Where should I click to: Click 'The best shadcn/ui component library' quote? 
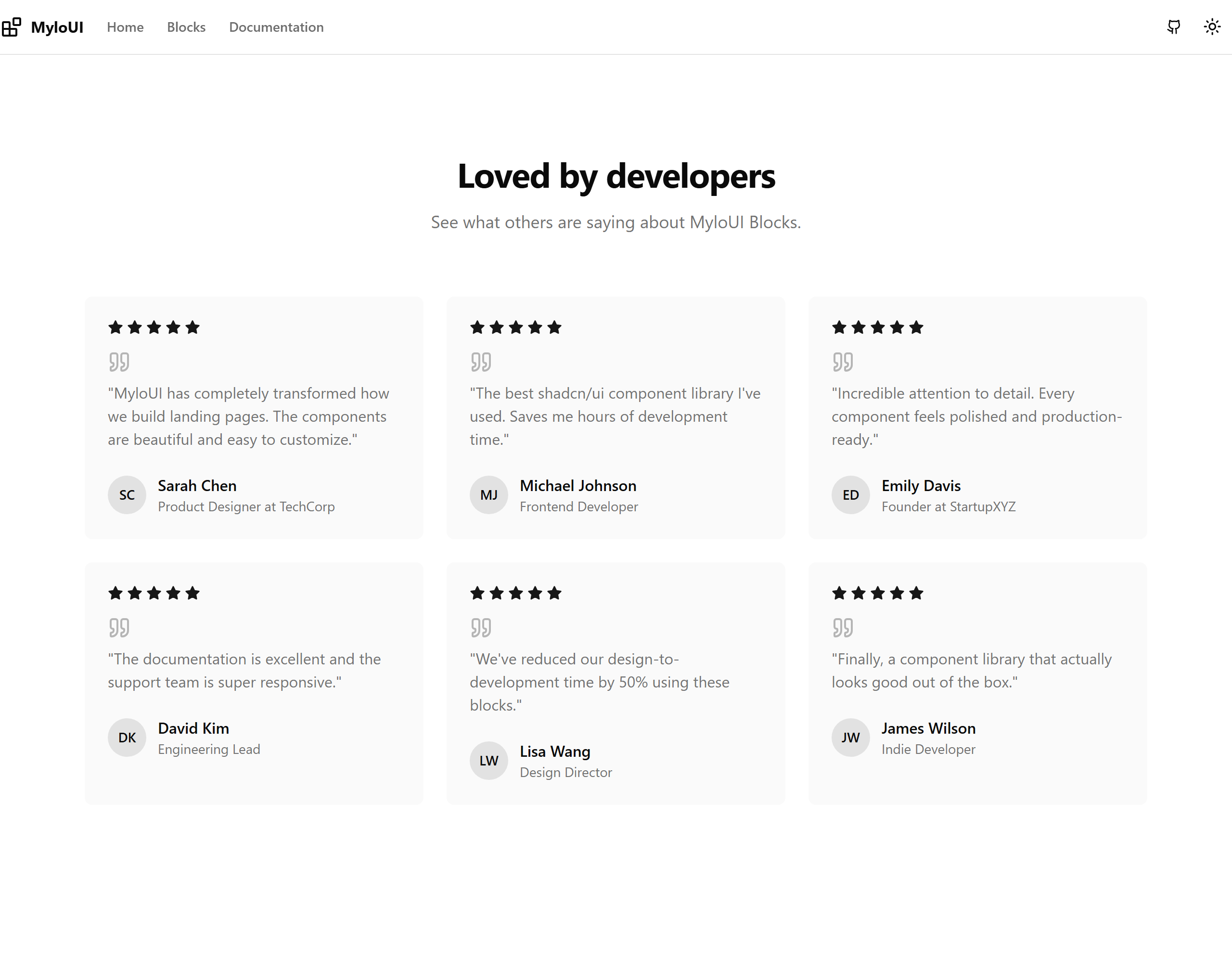coord(616,416)
